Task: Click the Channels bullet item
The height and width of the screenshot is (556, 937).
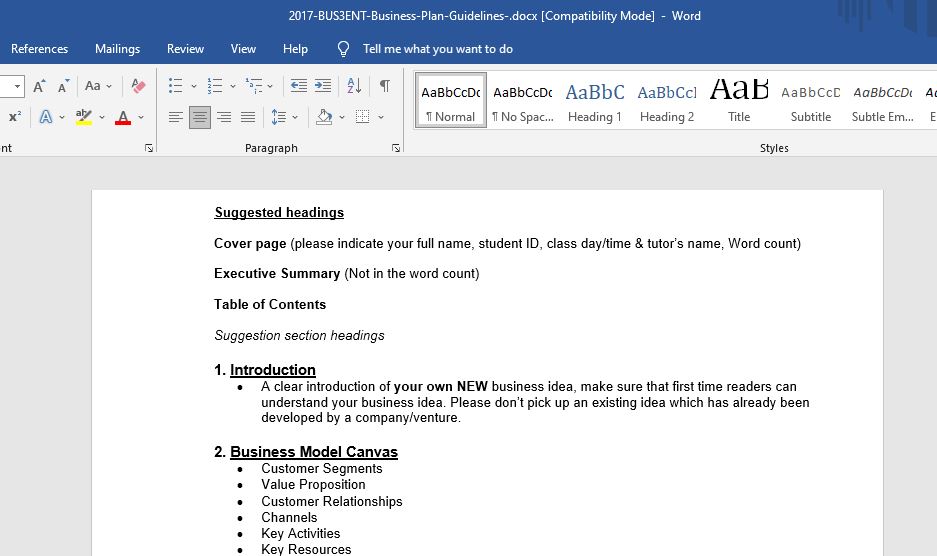Action: (289, 517)
